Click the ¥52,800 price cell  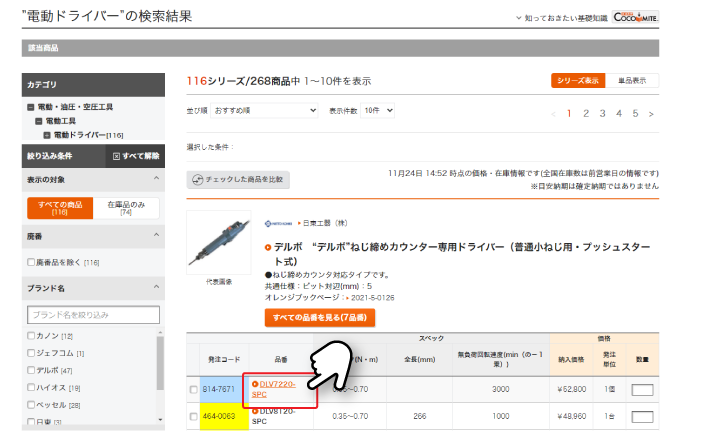pyautogui.click(x=571, y=389)
